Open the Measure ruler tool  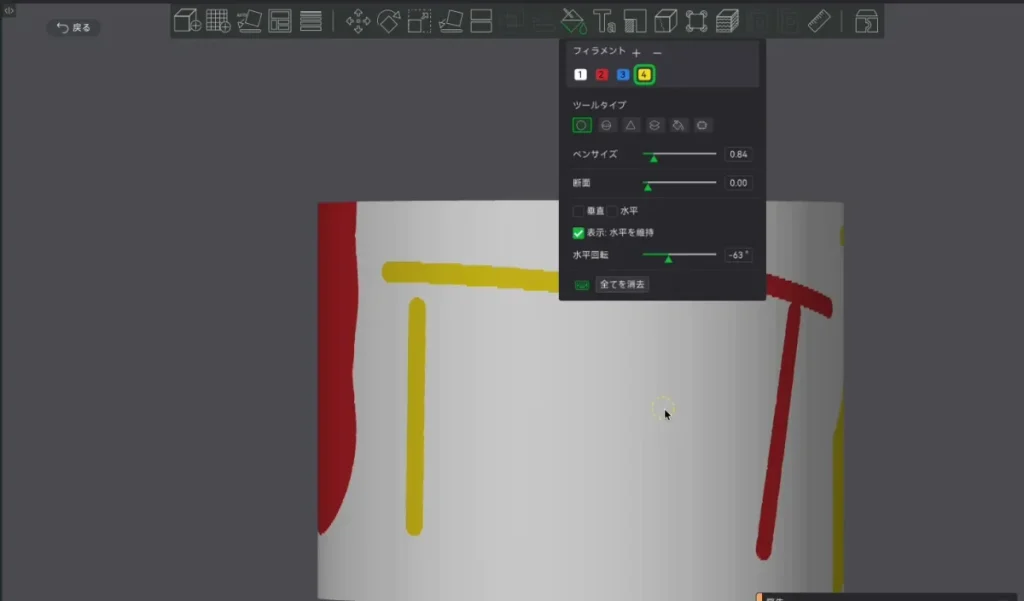point(819,21)
